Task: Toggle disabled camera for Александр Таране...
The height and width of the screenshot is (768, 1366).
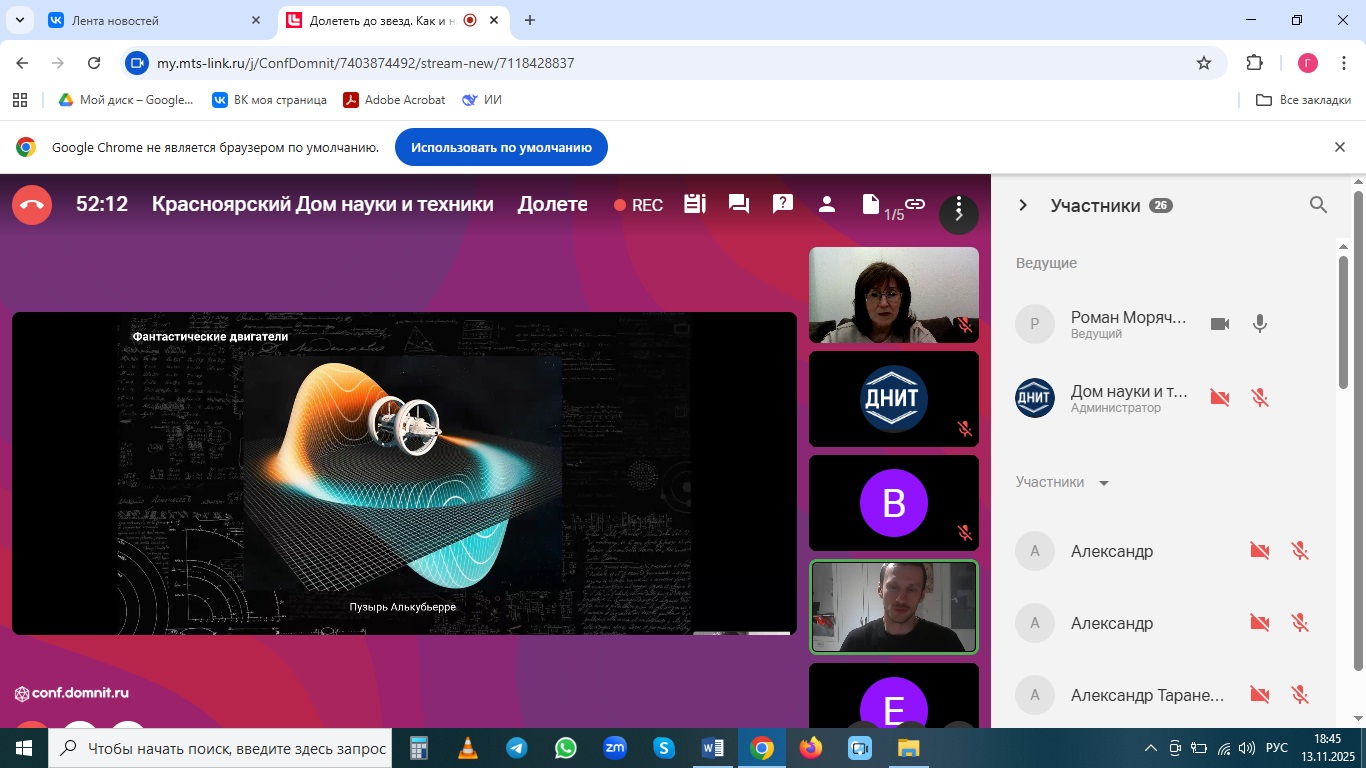Action: click(x=1260, y=695)
